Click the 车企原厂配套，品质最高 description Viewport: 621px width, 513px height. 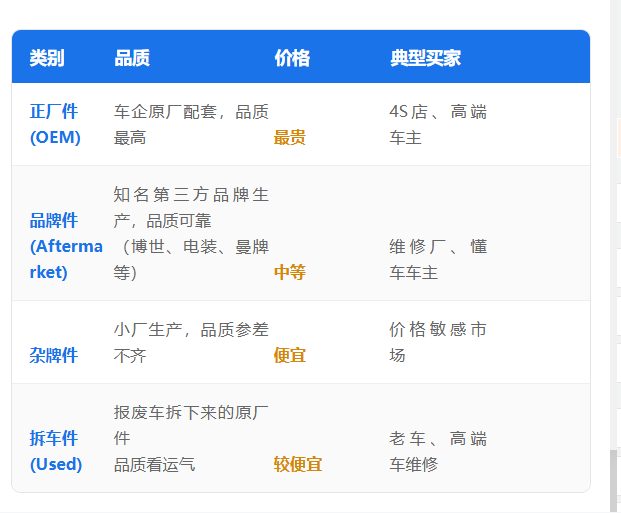(x=191, y=124)
